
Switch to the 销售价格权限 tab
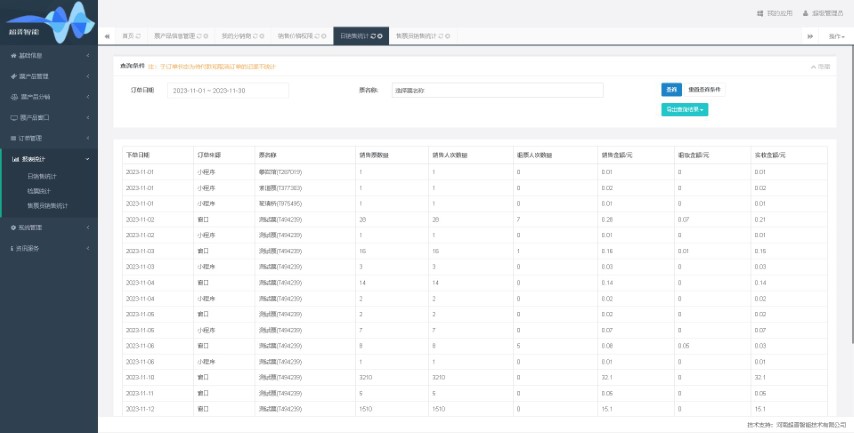[x=295, y=36]
